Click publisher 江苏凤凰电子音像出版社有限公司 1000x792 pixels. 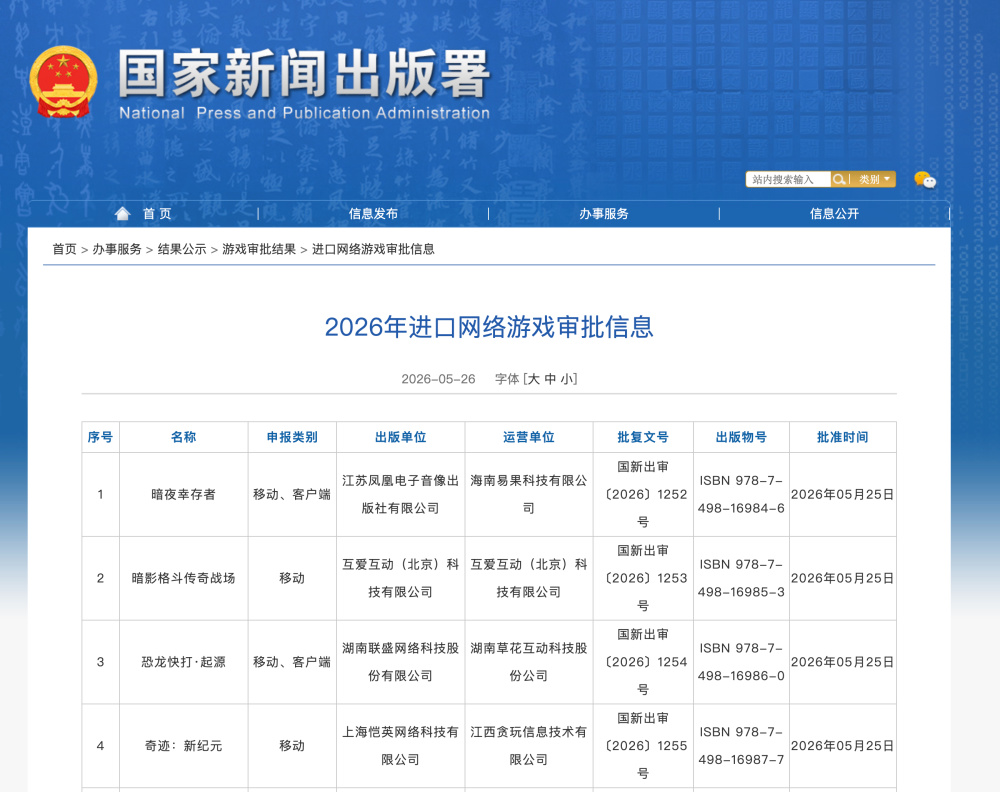click(x=401, y=494)
